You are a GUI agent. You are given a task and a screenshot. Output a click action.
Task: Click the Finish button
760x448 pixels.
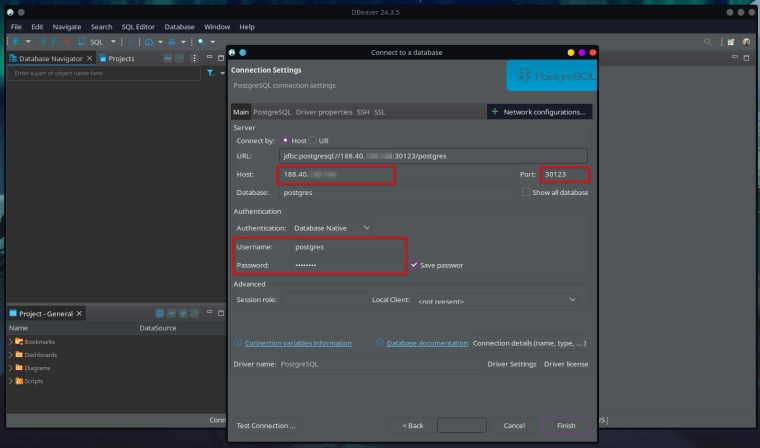[x=566, y=425]
